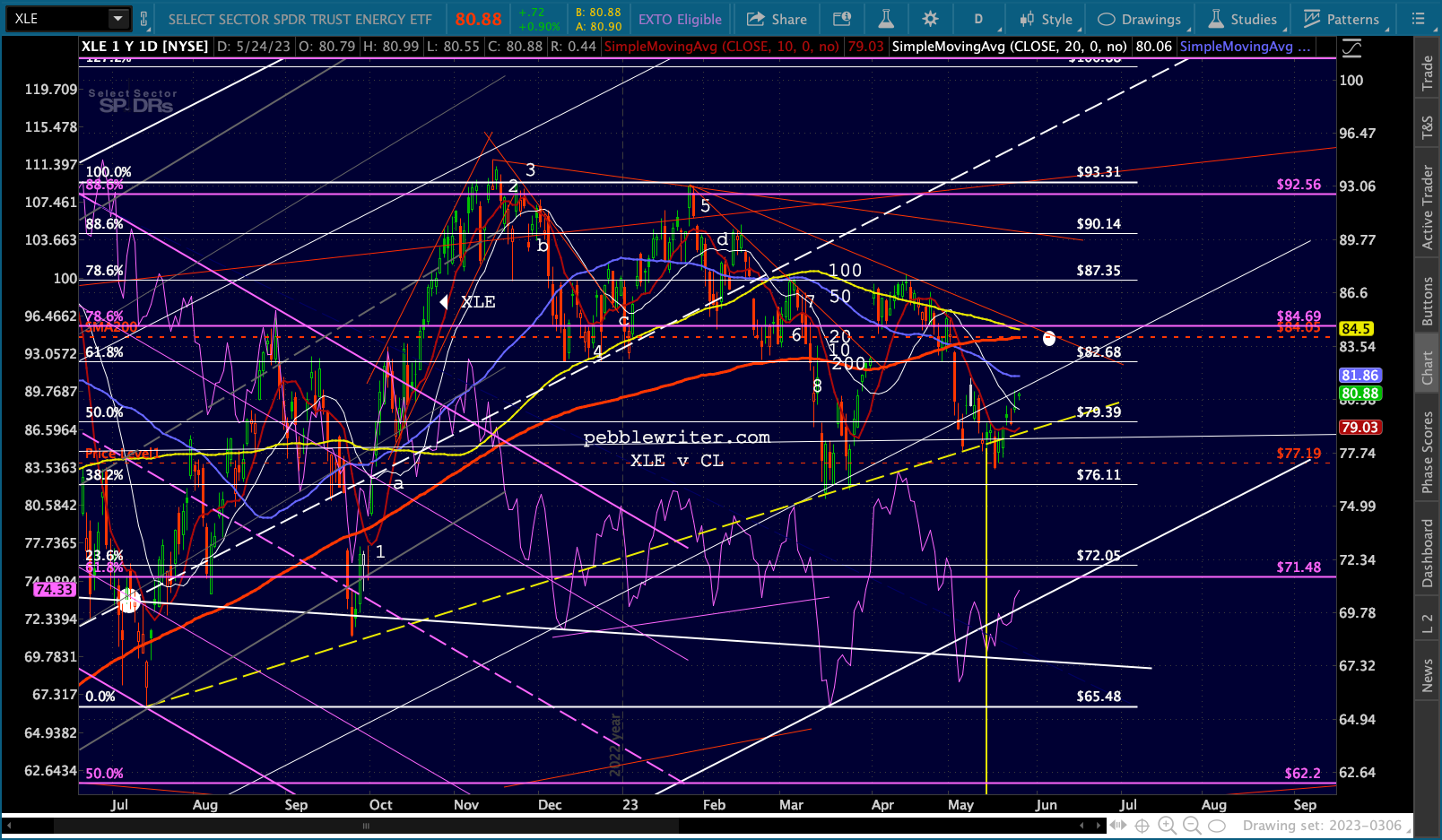Click the zoom in magnifier icon
Screen dimensions: 1442x840
coord(1167,826)
